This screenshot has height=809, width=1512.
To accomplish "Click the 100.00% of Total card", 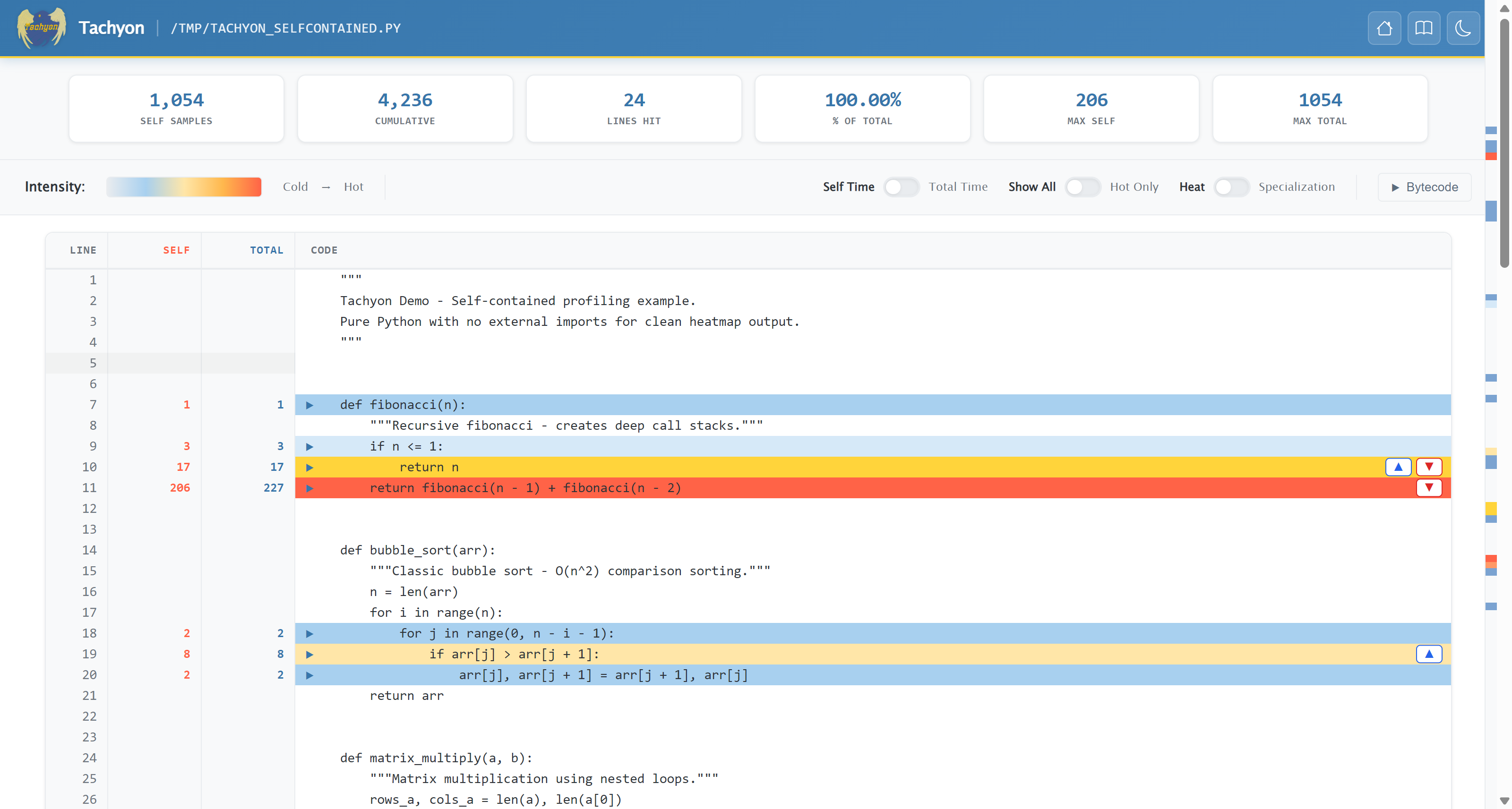I will 862,109.
